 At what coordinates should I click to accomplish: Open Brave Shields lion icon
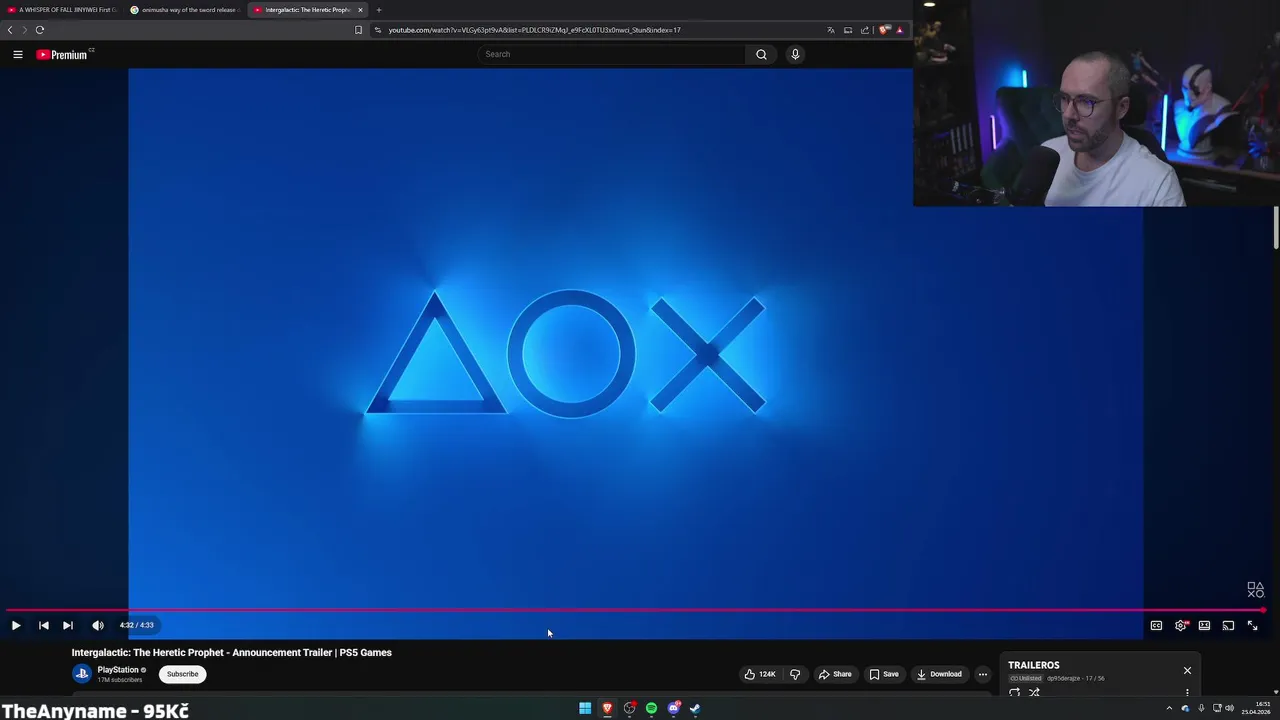point(883,30)
